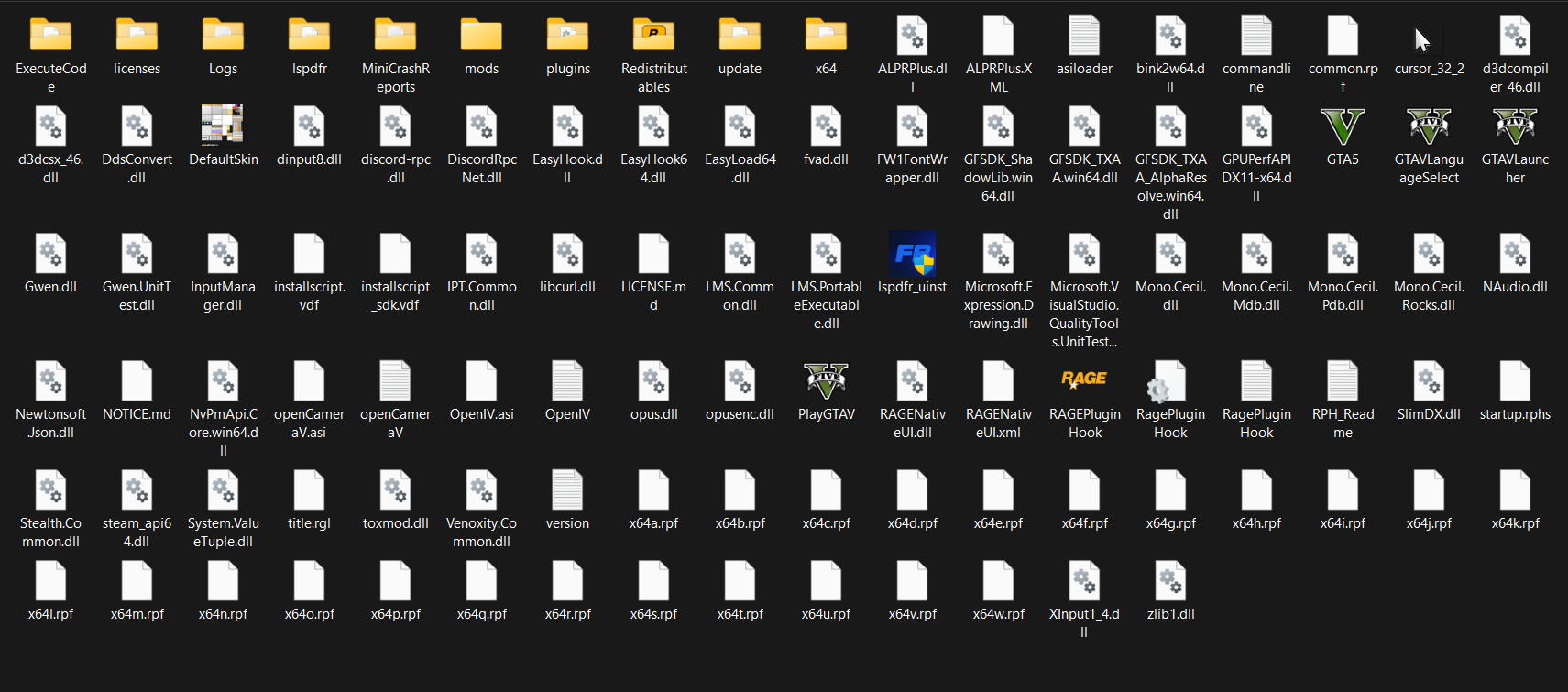Click the 'x64w.rpf' file name
This screenshot has width=1568, height=692.
999,614
